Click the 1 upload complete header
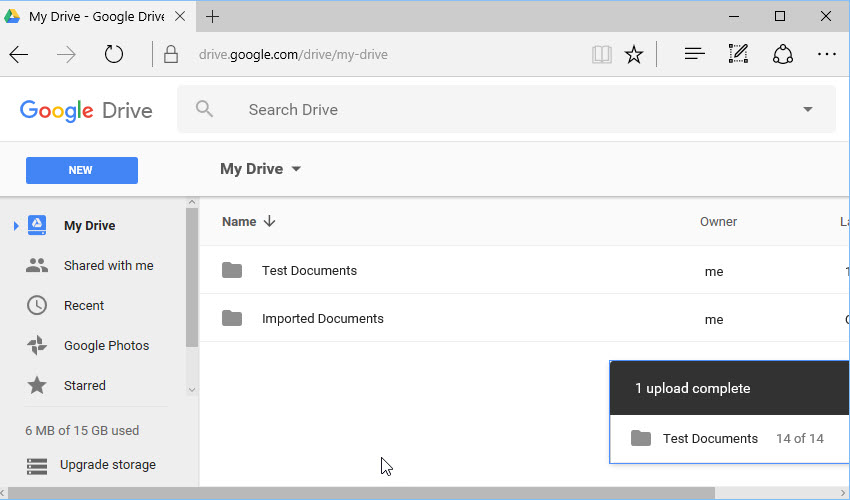This screenshot has width=850, height=500. 729,388
